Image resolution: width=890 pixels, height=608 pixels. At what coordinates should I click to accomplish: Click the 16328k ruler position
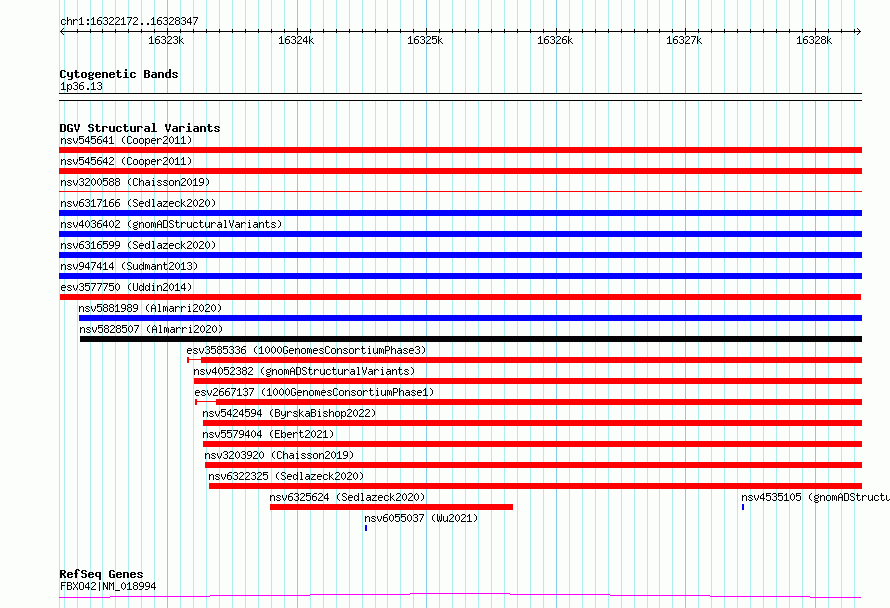tap(814, 40)
